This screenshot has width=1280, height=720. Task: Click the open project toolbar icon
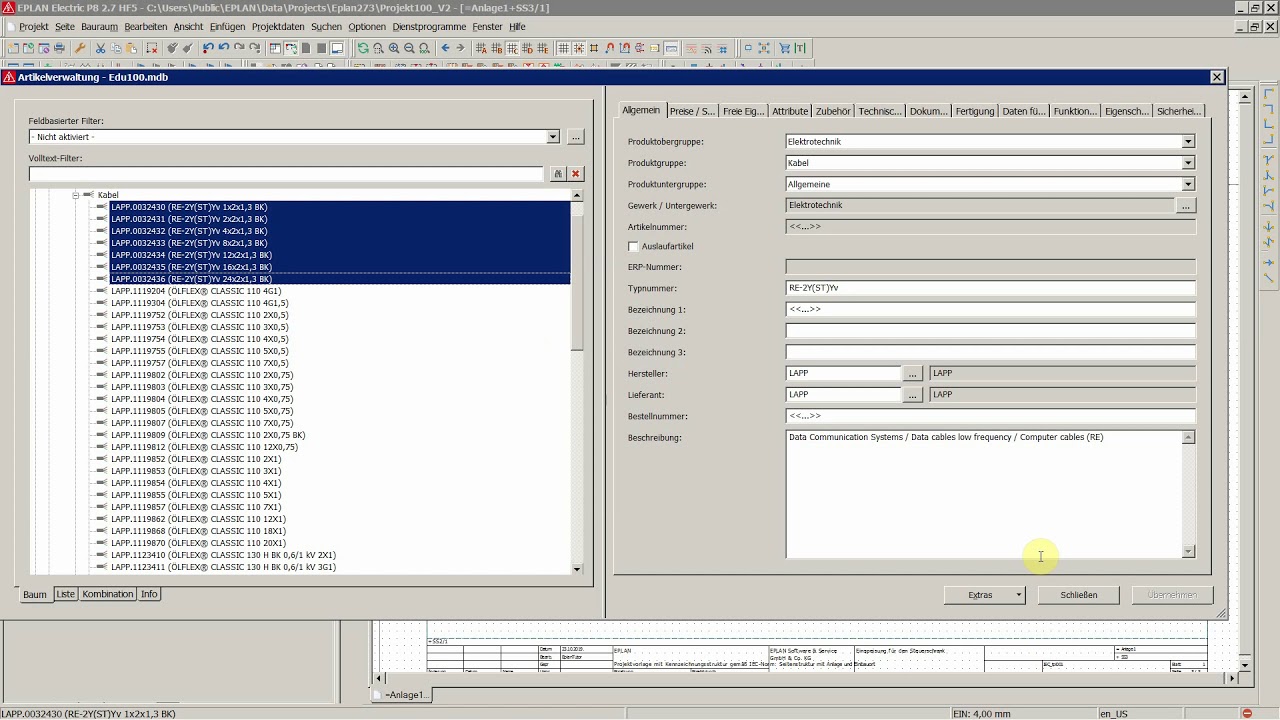tap(28, 48)
